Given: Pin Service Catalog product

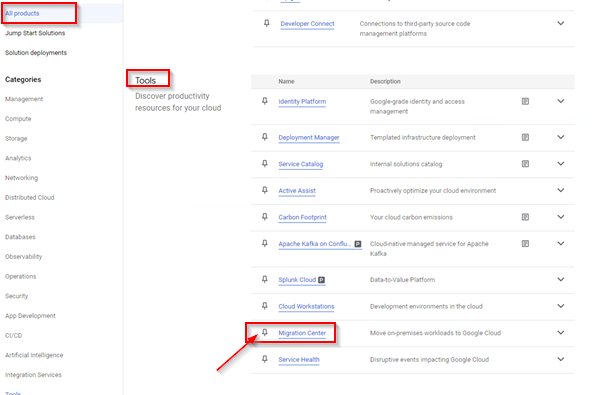Looking at the screenshot, I should coord(265,164).
